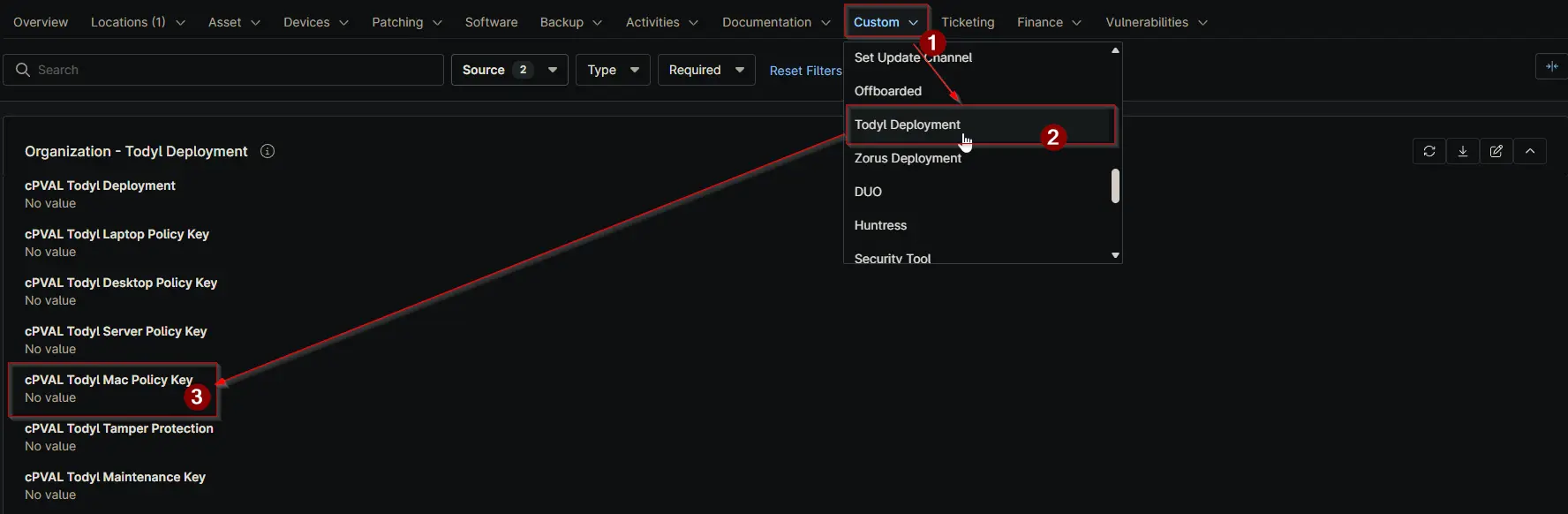Click the edit pencil icon button

coord(1496,151)
